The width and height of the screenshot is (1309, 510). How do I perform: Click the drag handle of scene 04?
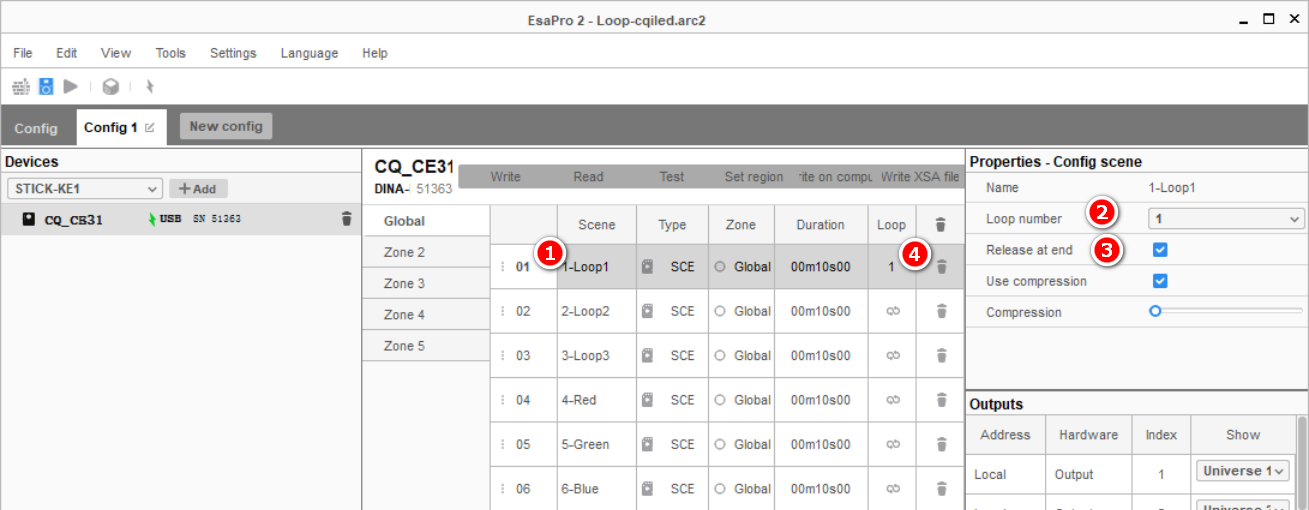click(503, 400)
